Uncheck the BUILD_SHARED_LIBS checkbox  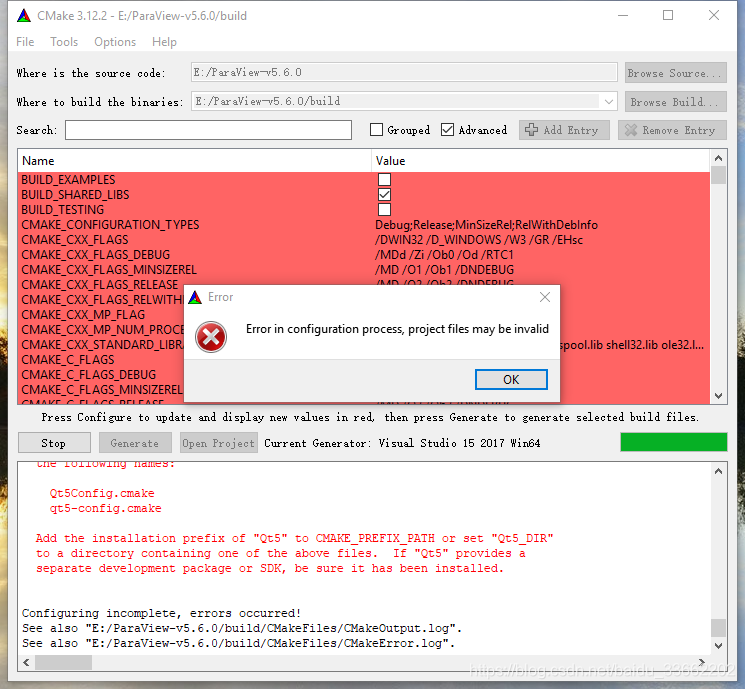(x=384, y=194)
